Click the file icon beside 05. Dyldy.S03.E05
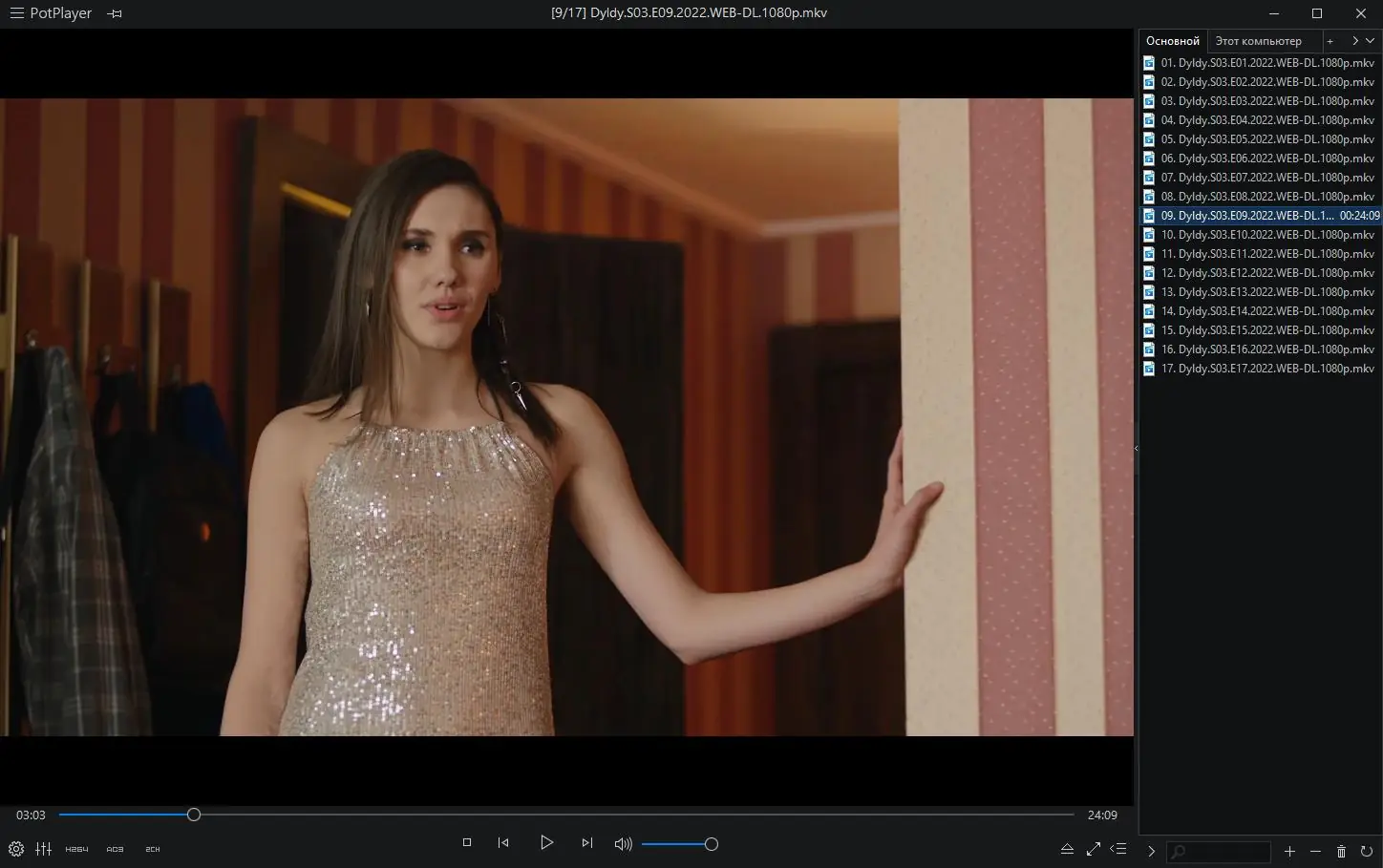 pyautogui.click(x=1149, y=139)
